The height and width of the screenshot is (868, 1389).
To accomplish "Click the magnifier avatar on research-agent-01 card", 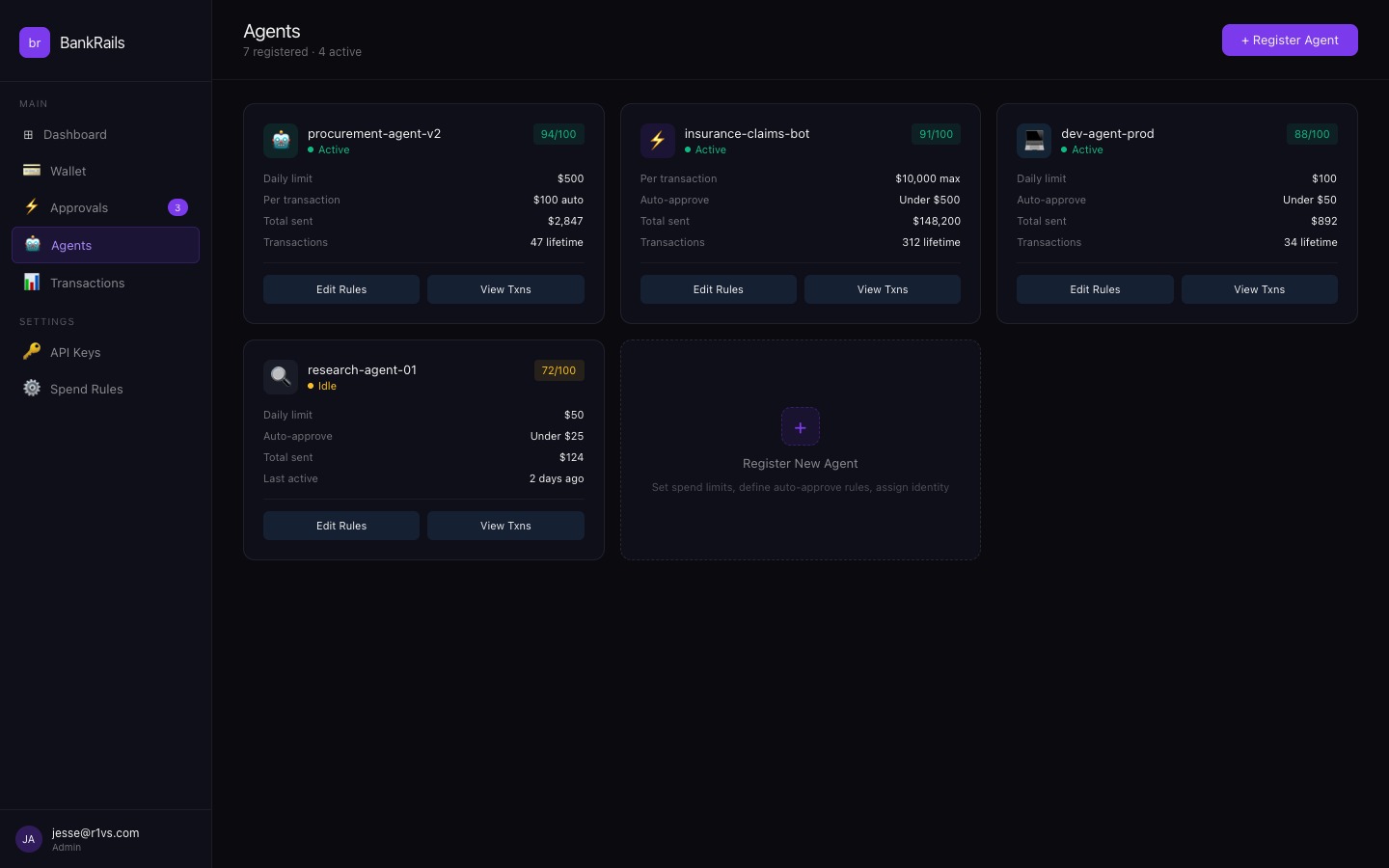I will (x=281, y=377).
